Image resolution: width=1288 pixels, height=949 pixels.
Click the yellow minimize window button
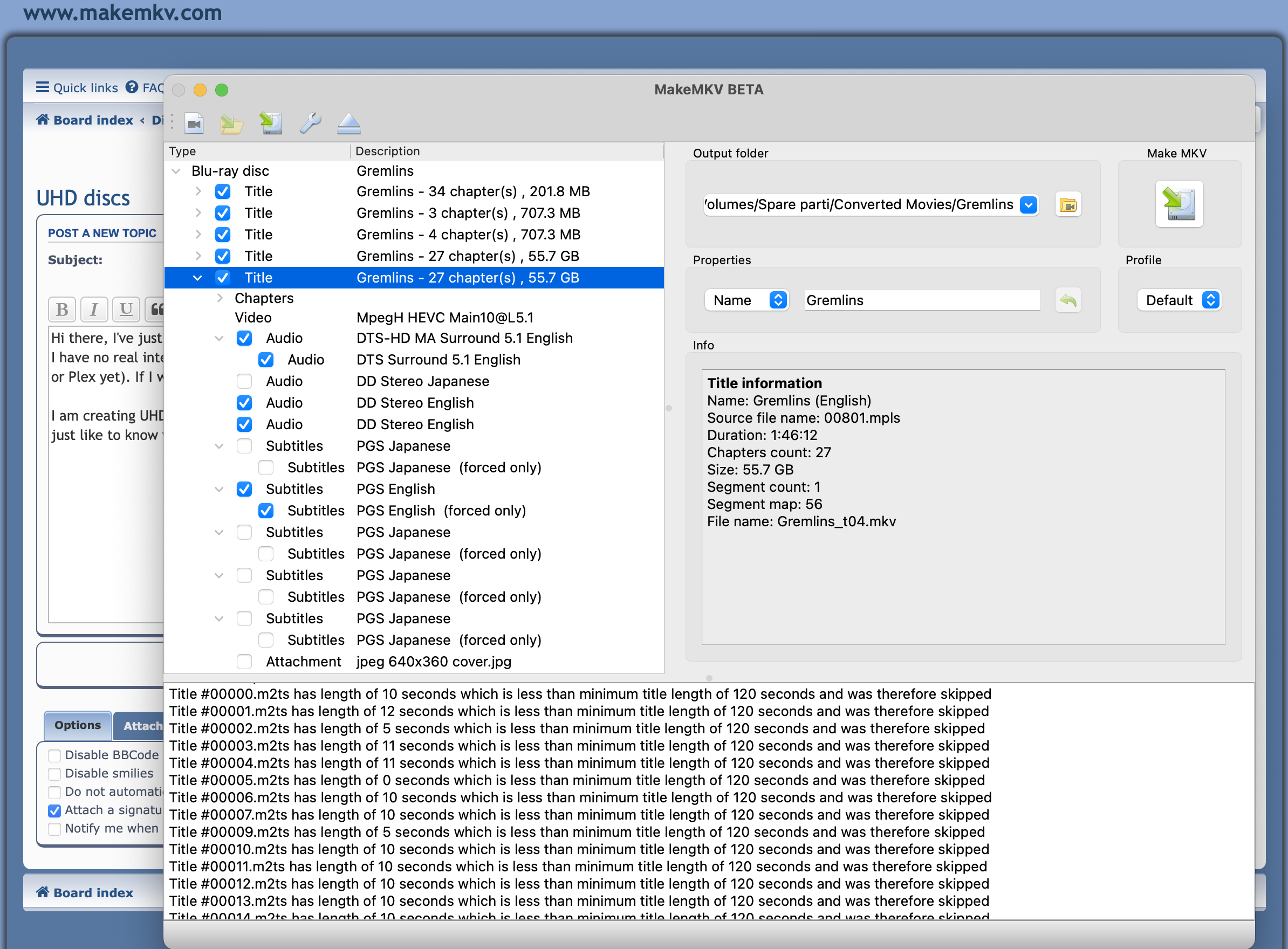click(x=200, y=90)
